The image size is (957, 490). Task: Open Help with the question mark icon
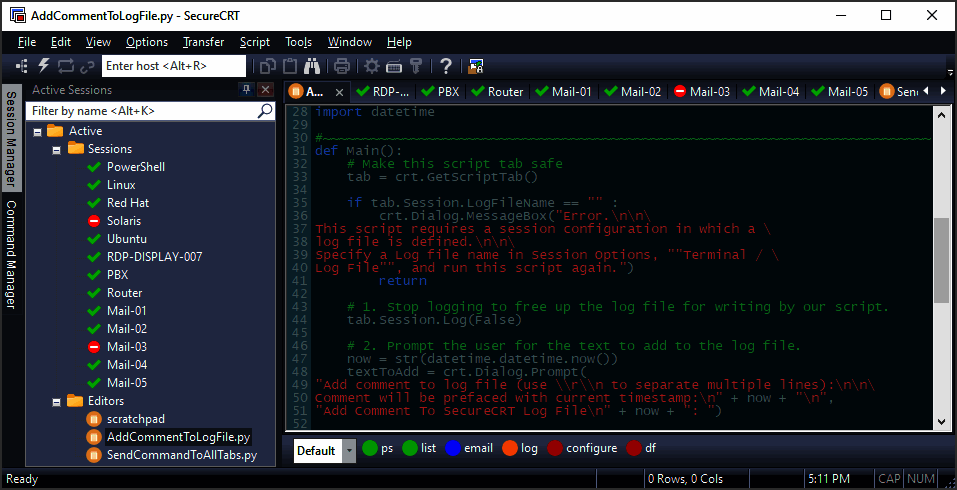point(446,66)
